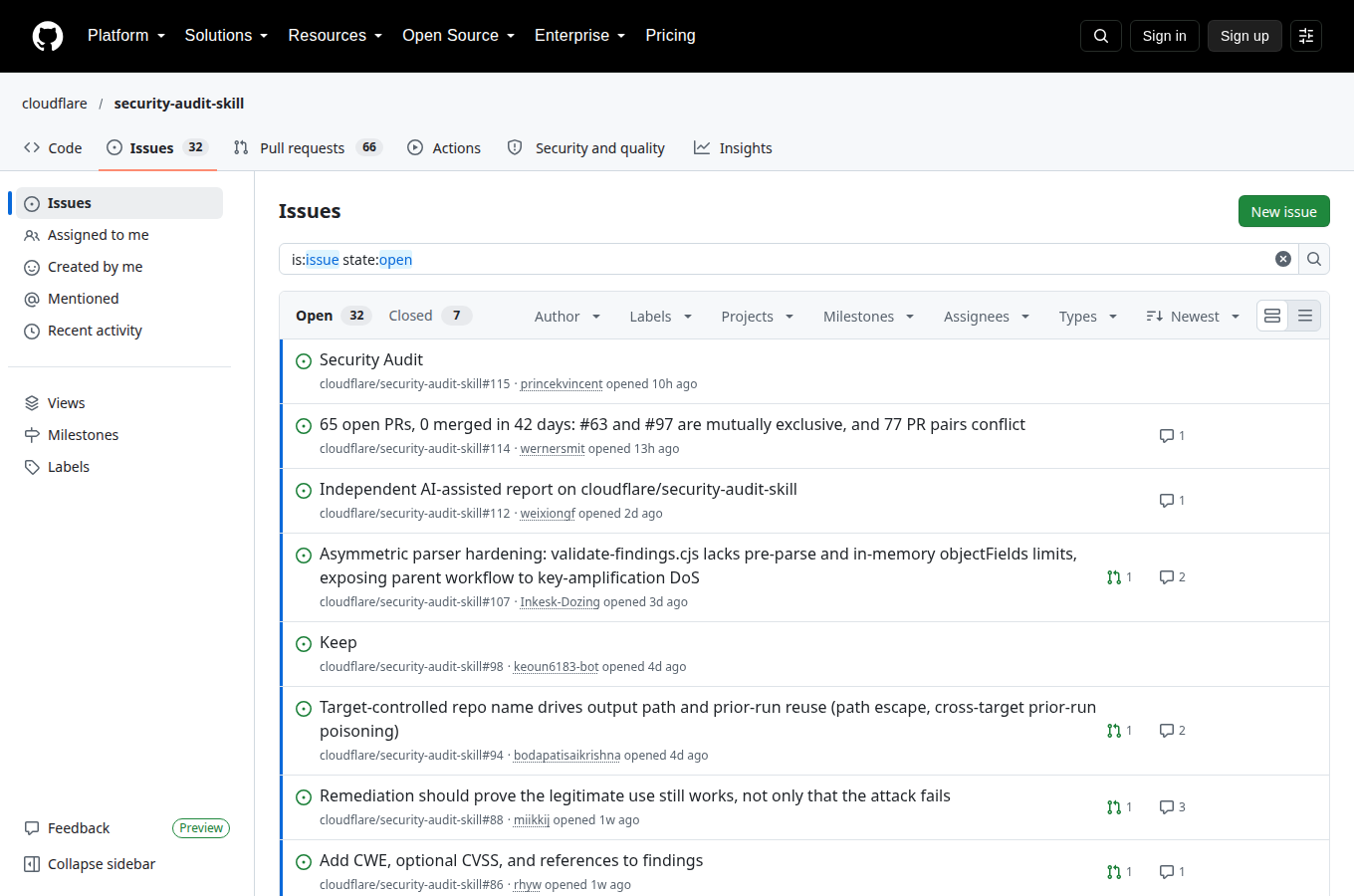The height and width of the screenshot is (896, 1354).
Task: Open Security and quality tab
Action: [x=585, y=148]
